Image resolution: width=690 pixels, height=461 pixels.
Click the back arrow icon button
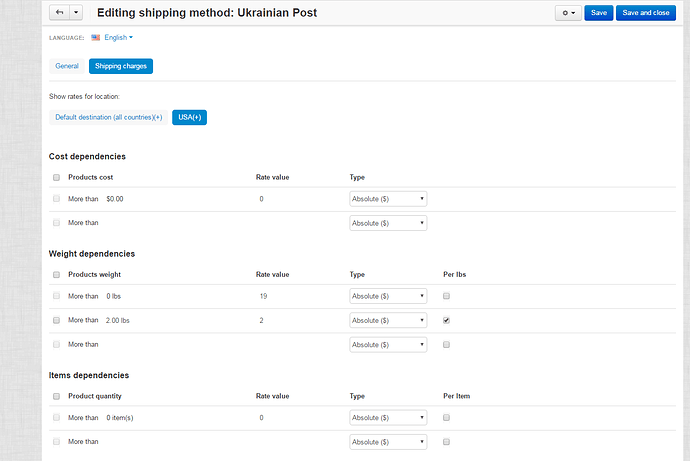[x=60, y=12]
